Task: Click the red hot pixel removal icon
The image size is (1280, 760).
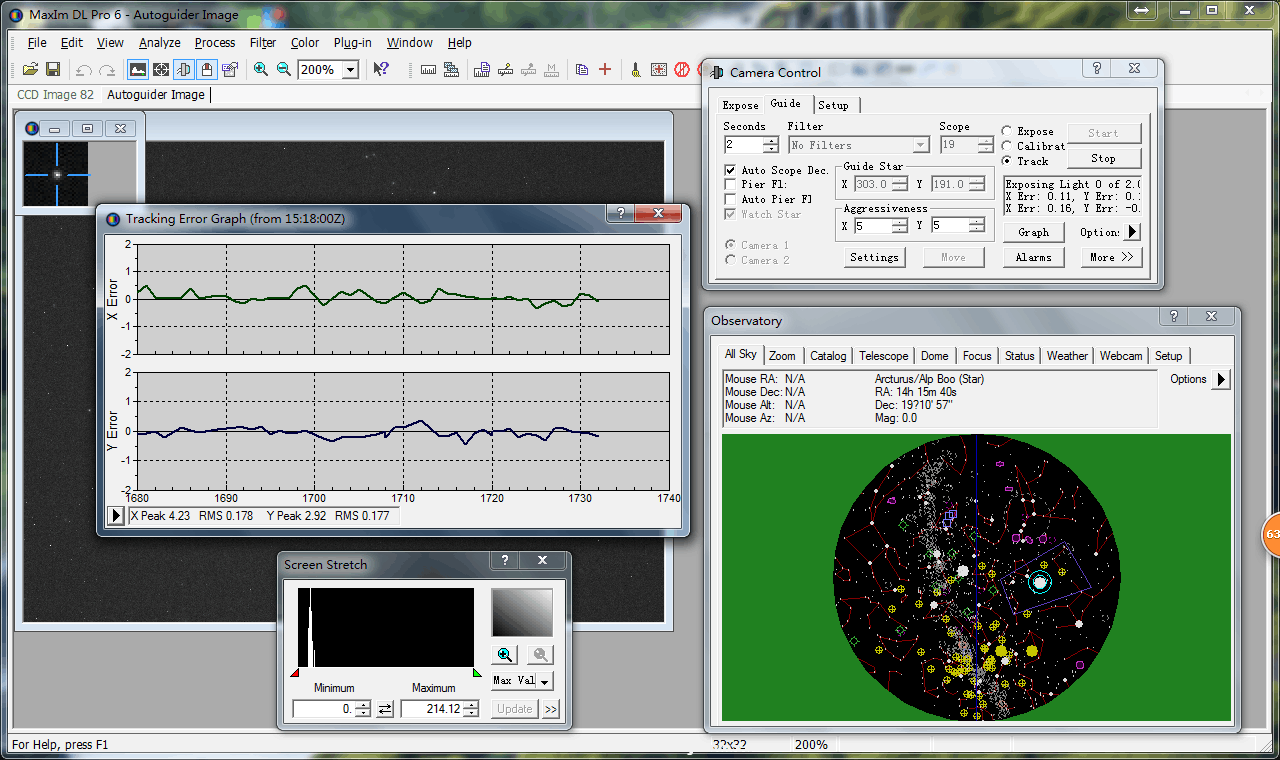Action: pyautogui.click(x=659, y=70)
